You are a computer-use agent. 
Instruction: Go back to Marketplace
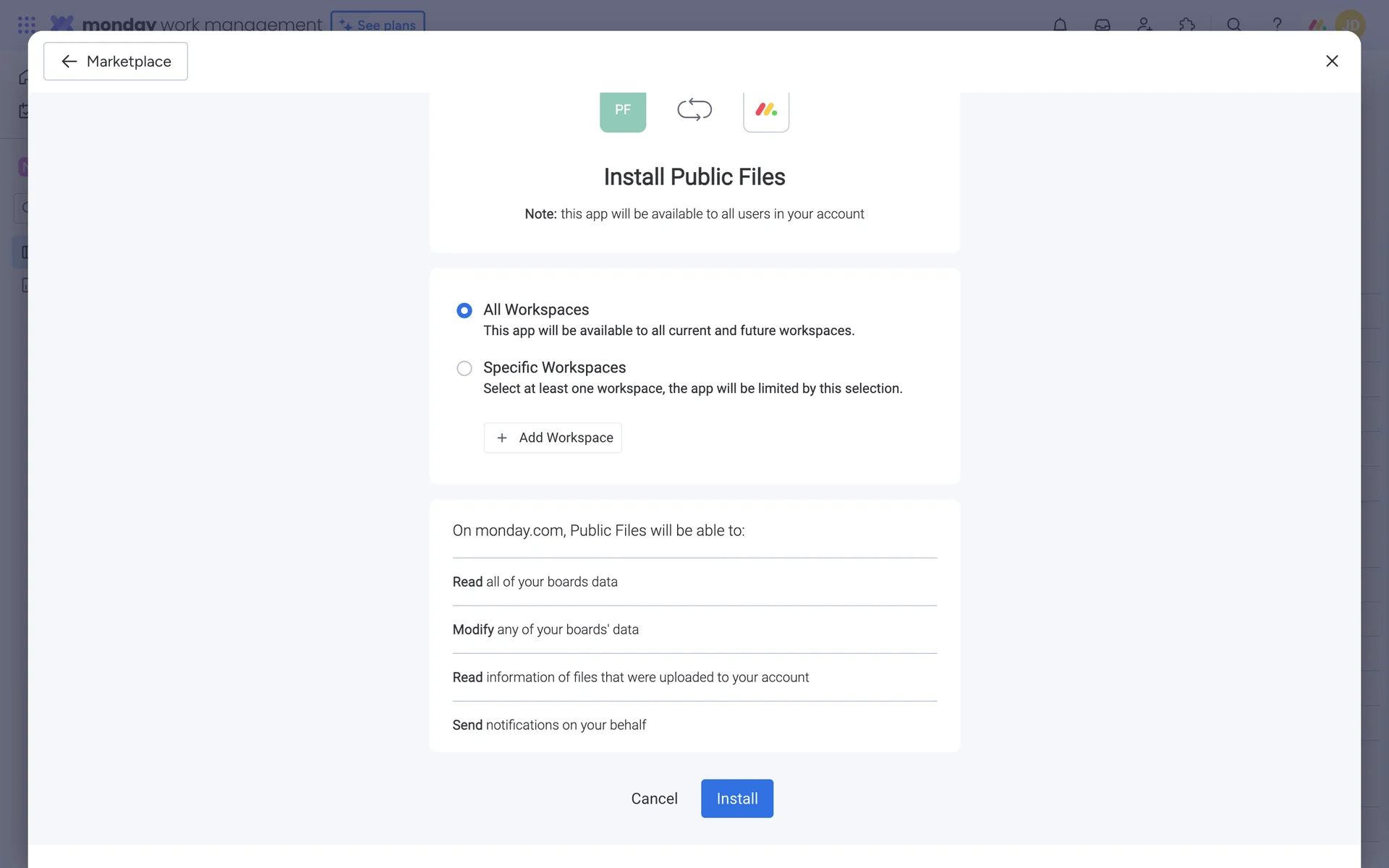coord(116,61)
